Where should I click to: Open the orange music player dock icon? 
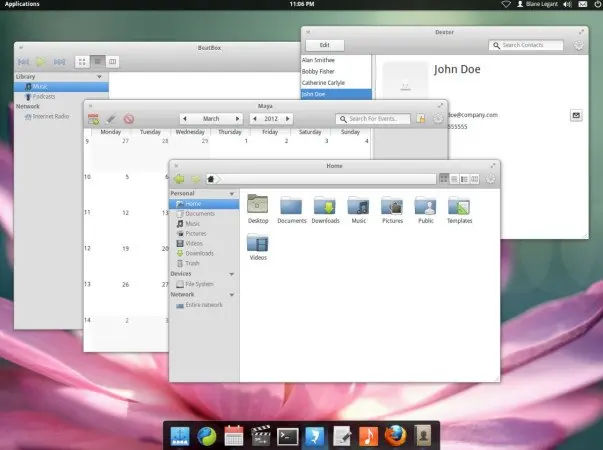(x=368, y=437)
